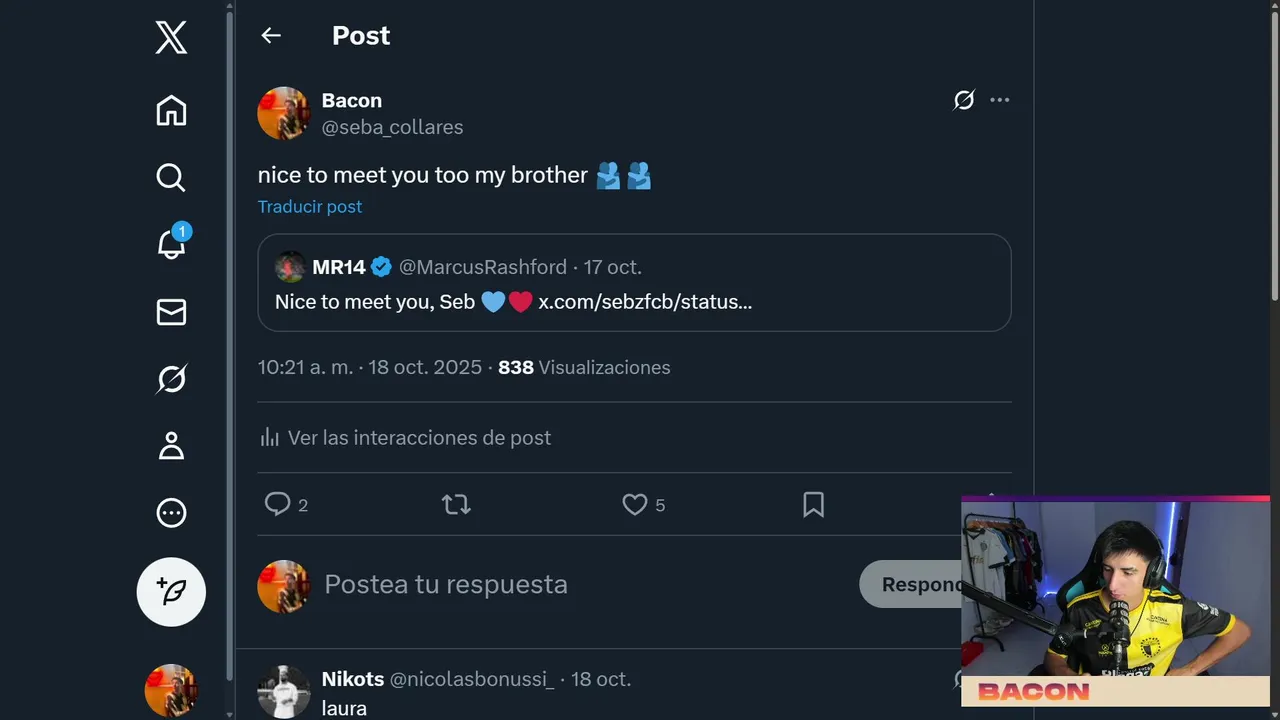Click the @seba_collares handle
Viewport: 1280px width, 720px height.
392,127
